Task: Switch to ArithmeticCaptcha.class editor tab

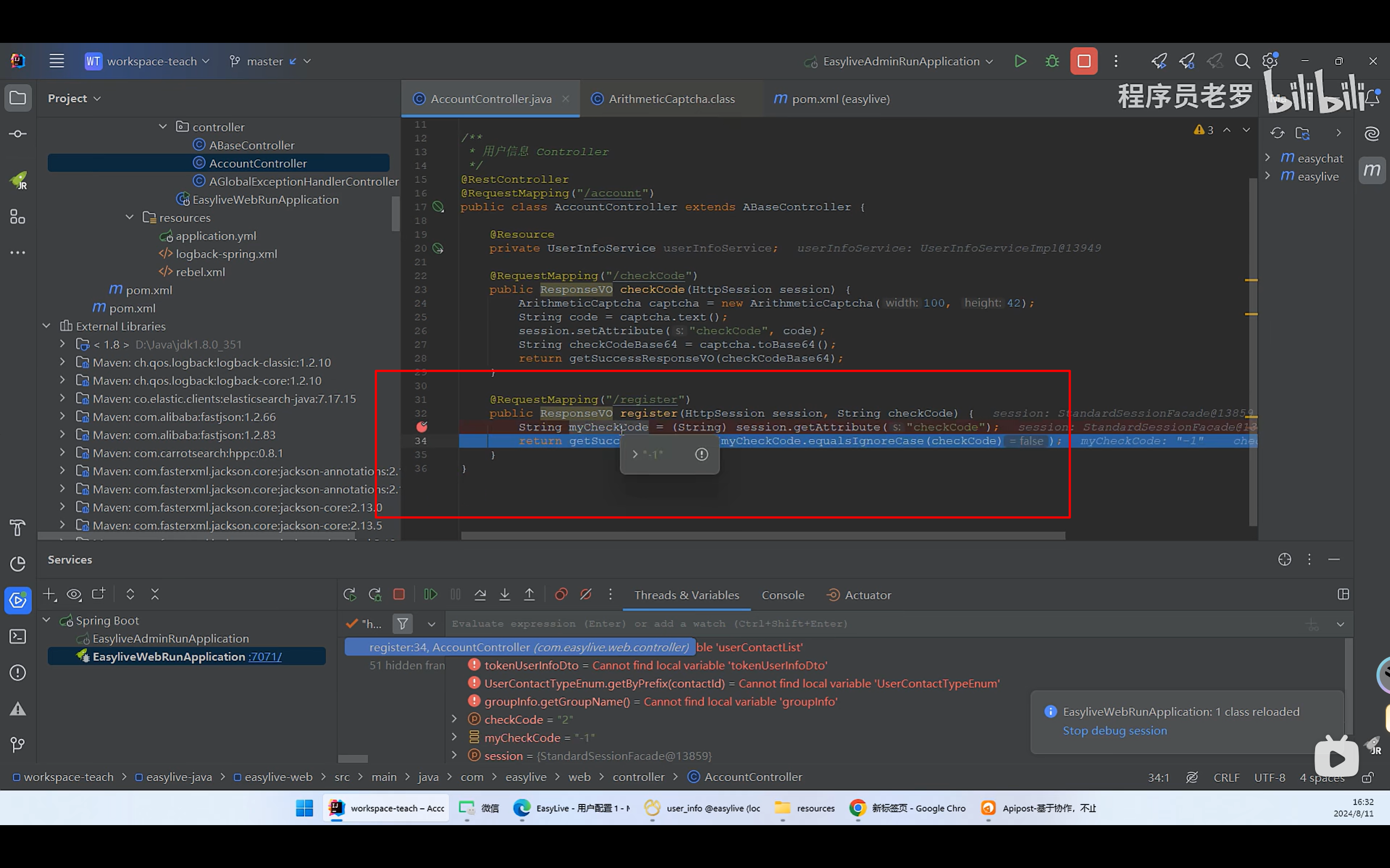Action: pos(671,99)
